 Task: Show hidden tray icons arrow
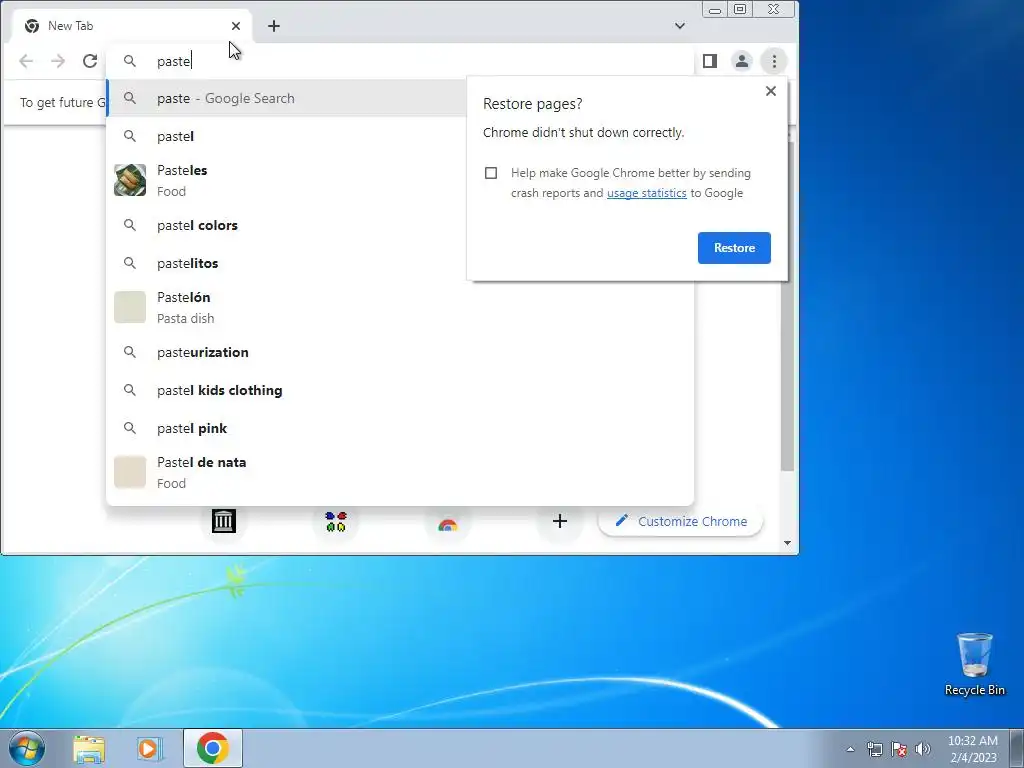coord(850,749)
